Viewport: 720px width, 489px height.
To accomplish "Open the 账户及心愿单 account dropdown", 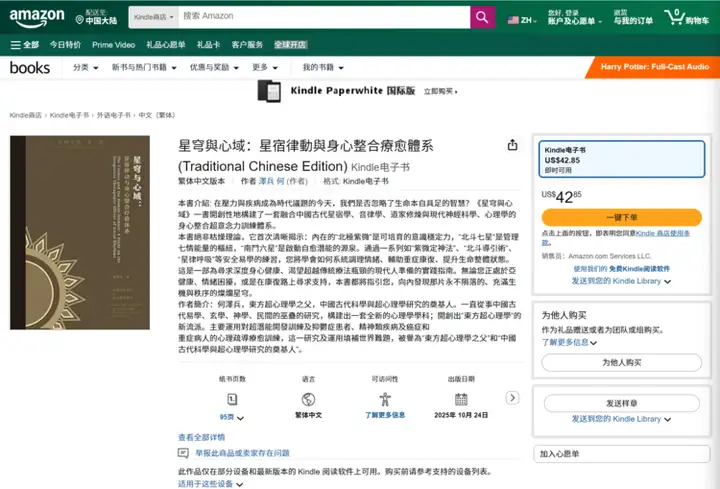I will coord(574,17).
